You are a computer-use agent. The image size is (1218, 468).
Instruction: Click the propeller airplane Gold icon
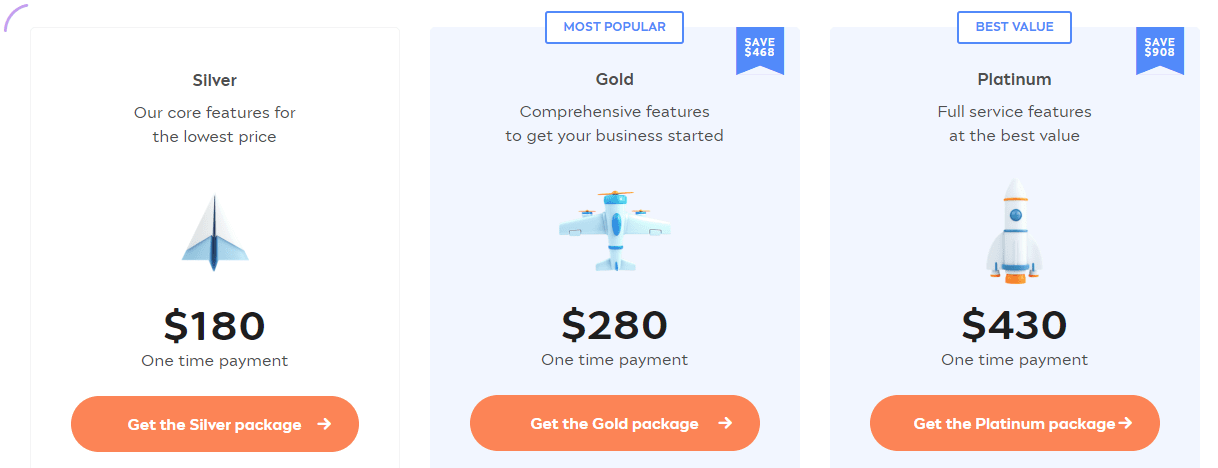(x=615, y=231)
